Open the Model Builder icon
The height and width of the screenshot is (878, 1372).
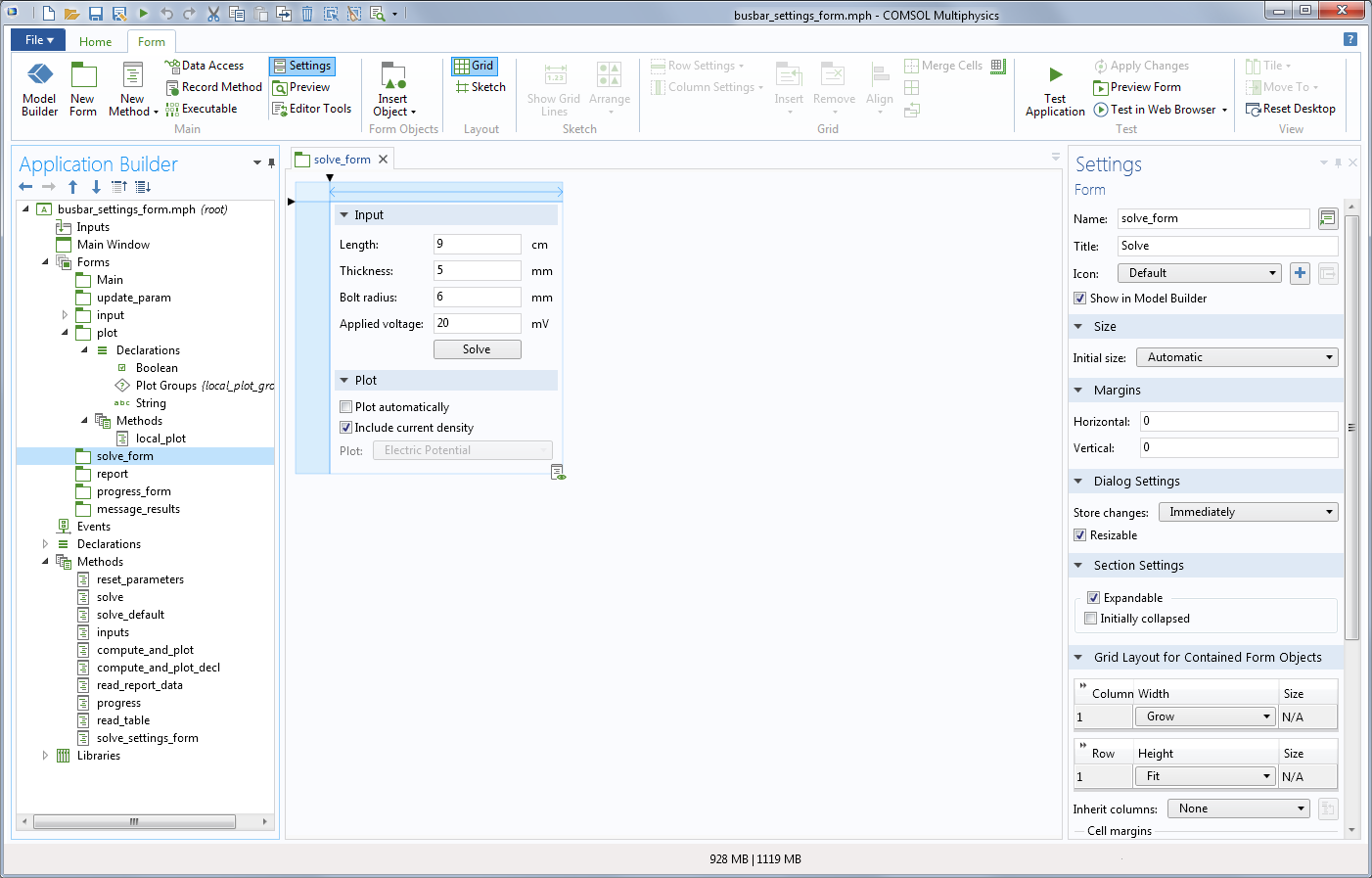click(39, 76)
